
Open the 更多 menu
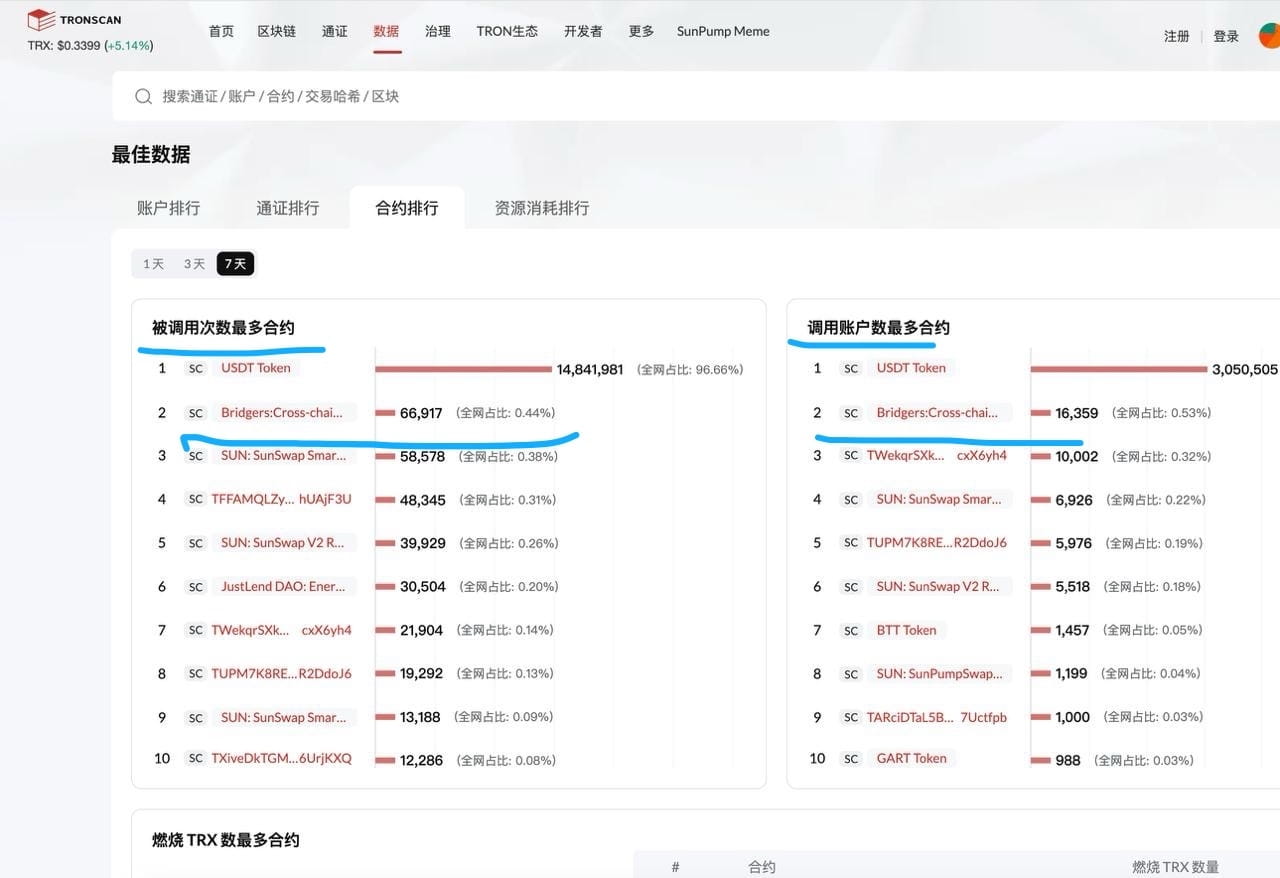pos(641,31)
